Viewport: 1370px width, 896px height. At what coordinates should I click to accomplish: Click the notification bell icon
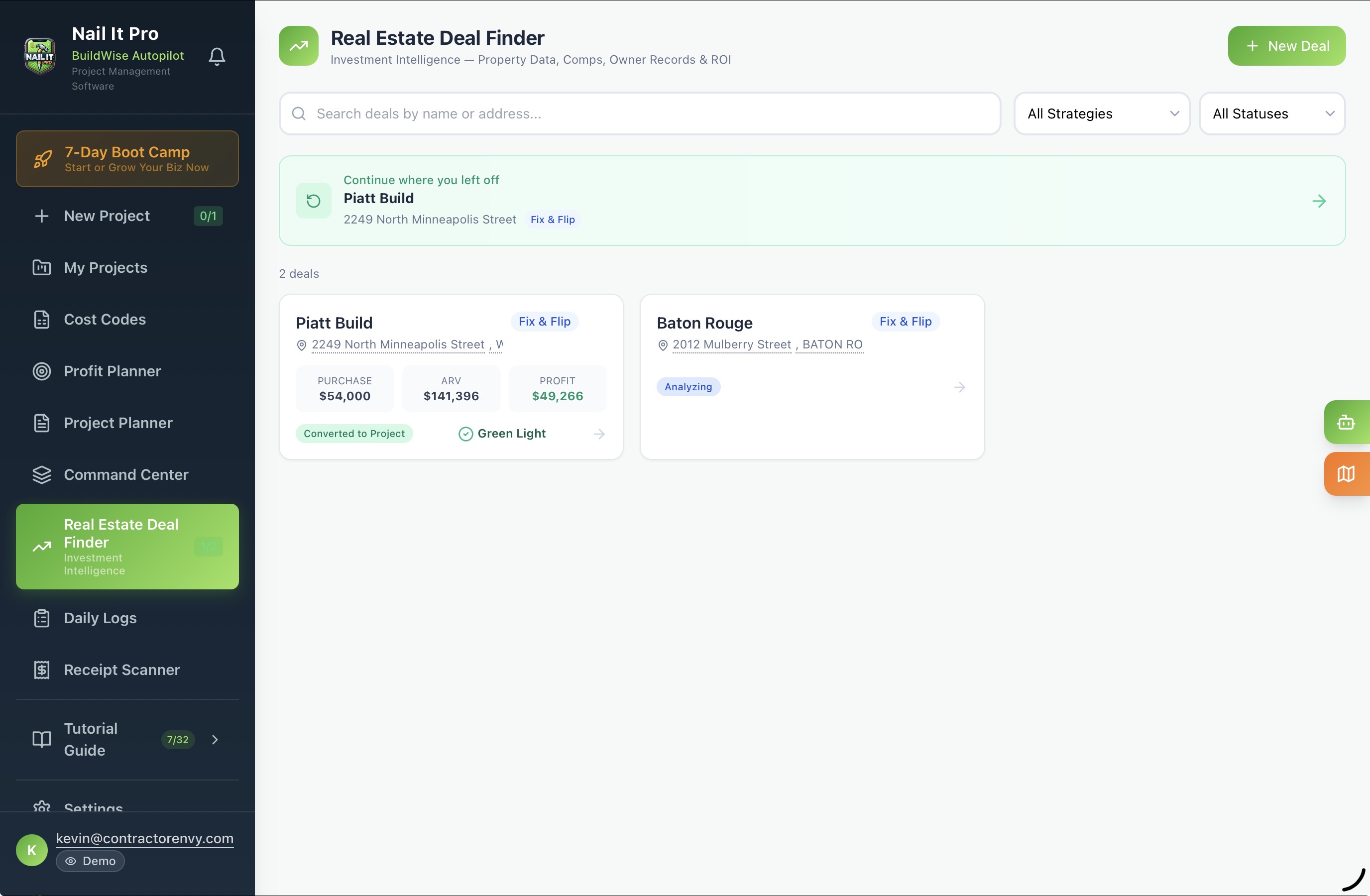point(217,56)
